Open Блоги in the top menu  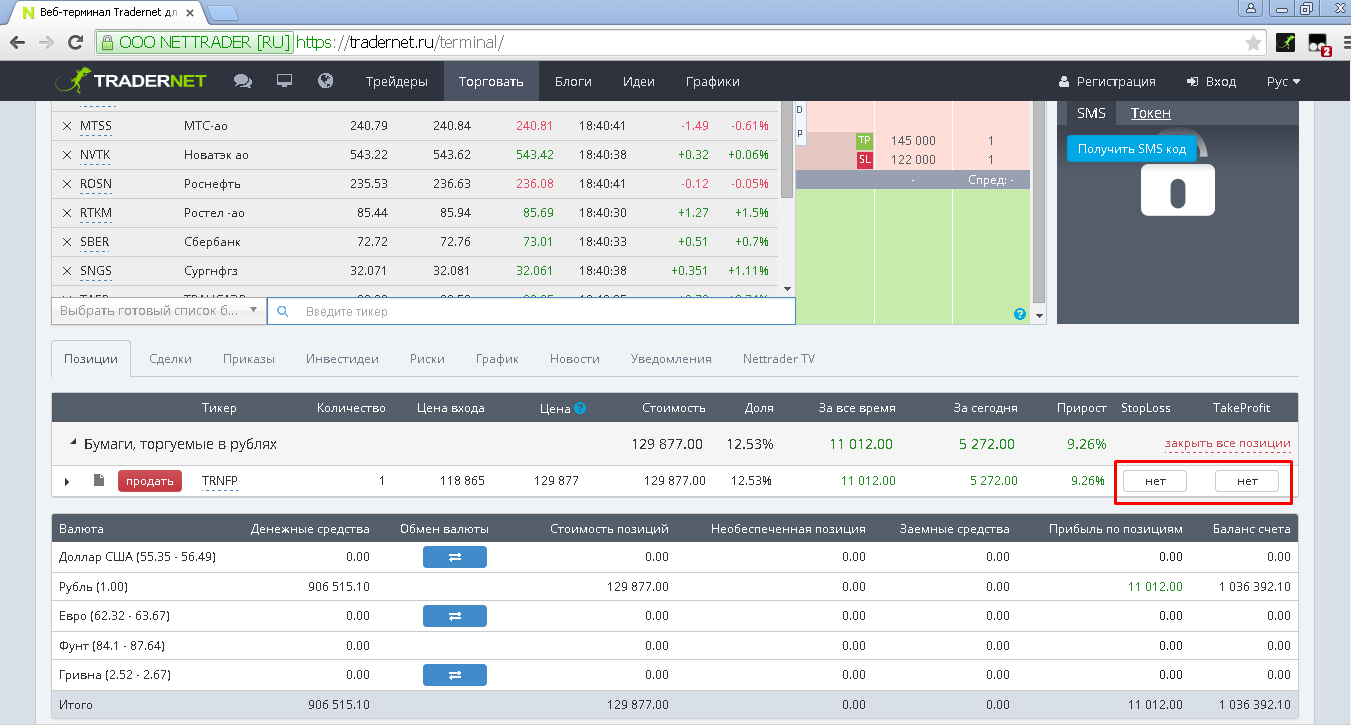point(573,82)
